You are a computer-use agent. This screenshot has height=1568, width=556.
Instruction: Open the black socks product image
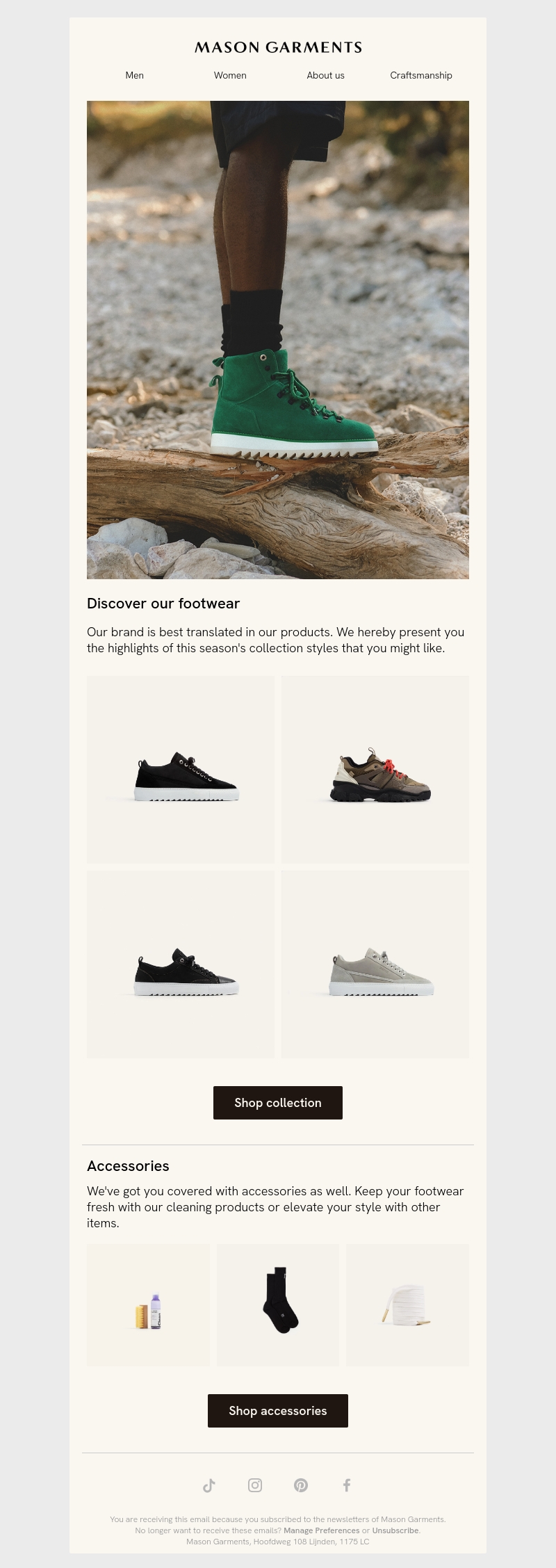click(278, 1305)
